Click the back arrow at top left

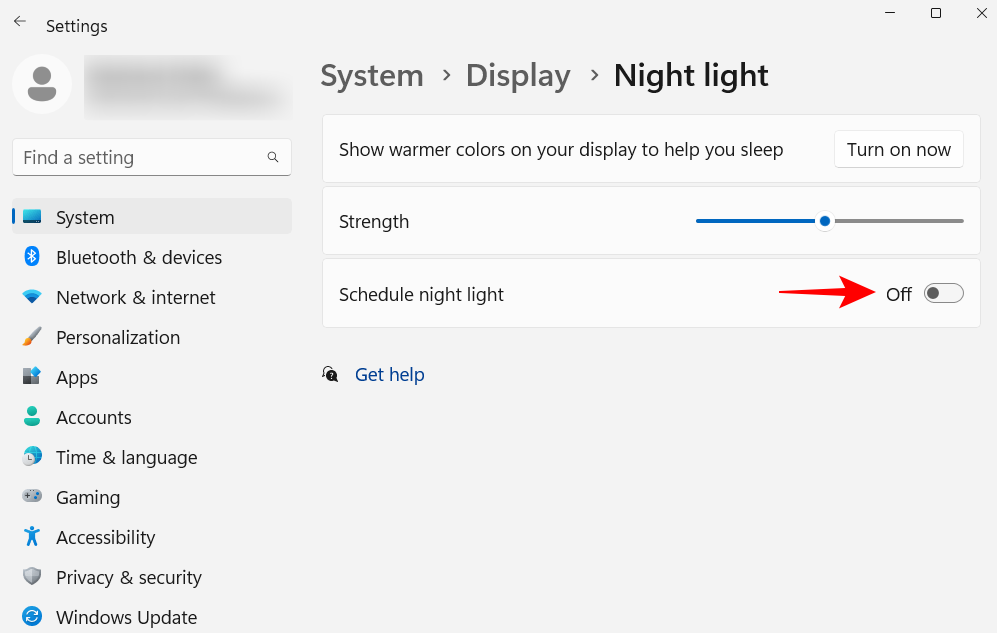(20, 21)
